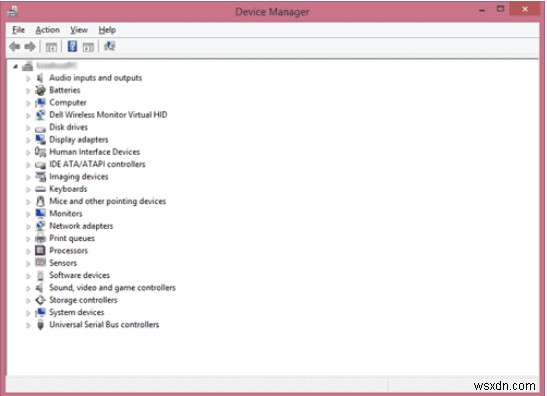Viewport: 547px width, 396px height.
Task: Click the Properties pane toolbar icon
Action: 88,47
